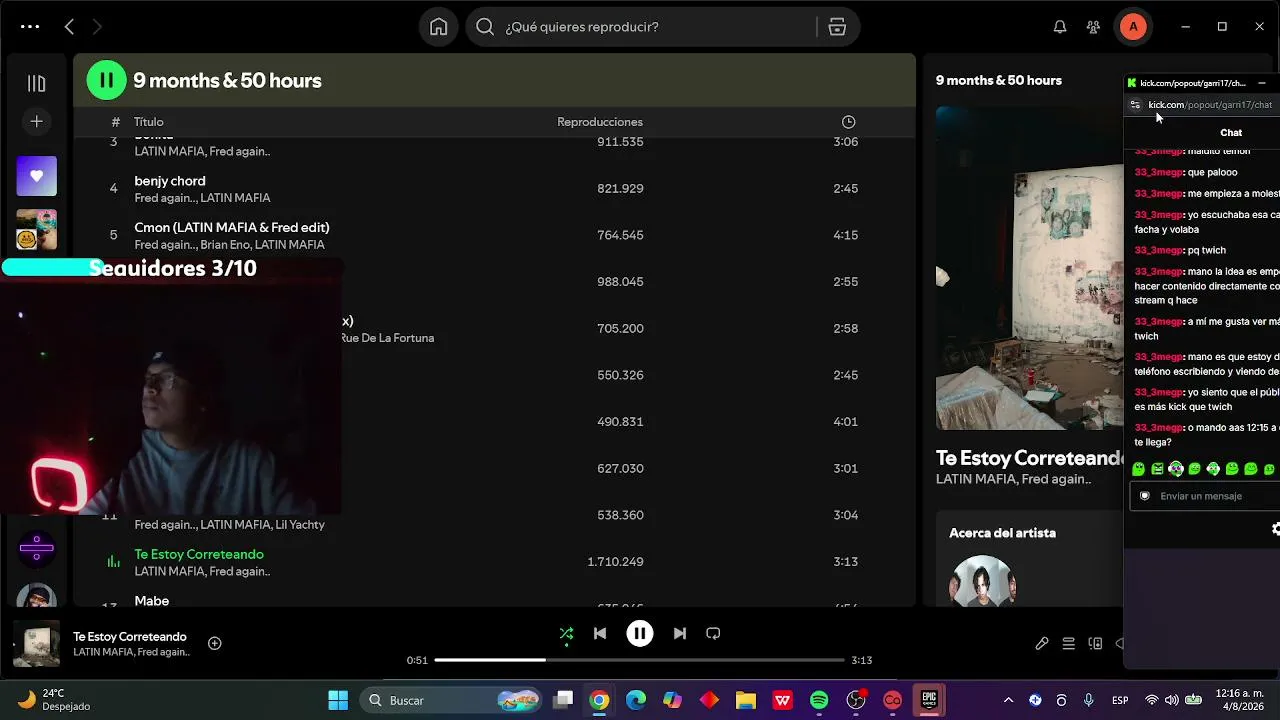Viewport: 1280px width, 720px height.
Task: Open connect to a device icon
Action: [x=1096, y=644]
